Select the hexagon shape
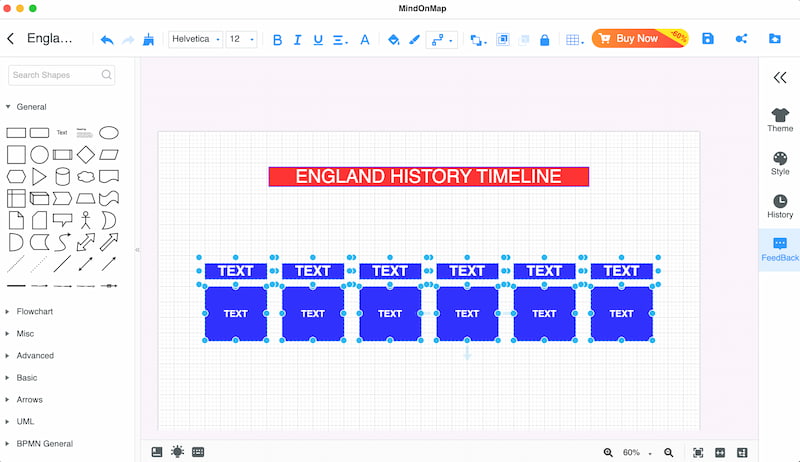 [16, 176]
